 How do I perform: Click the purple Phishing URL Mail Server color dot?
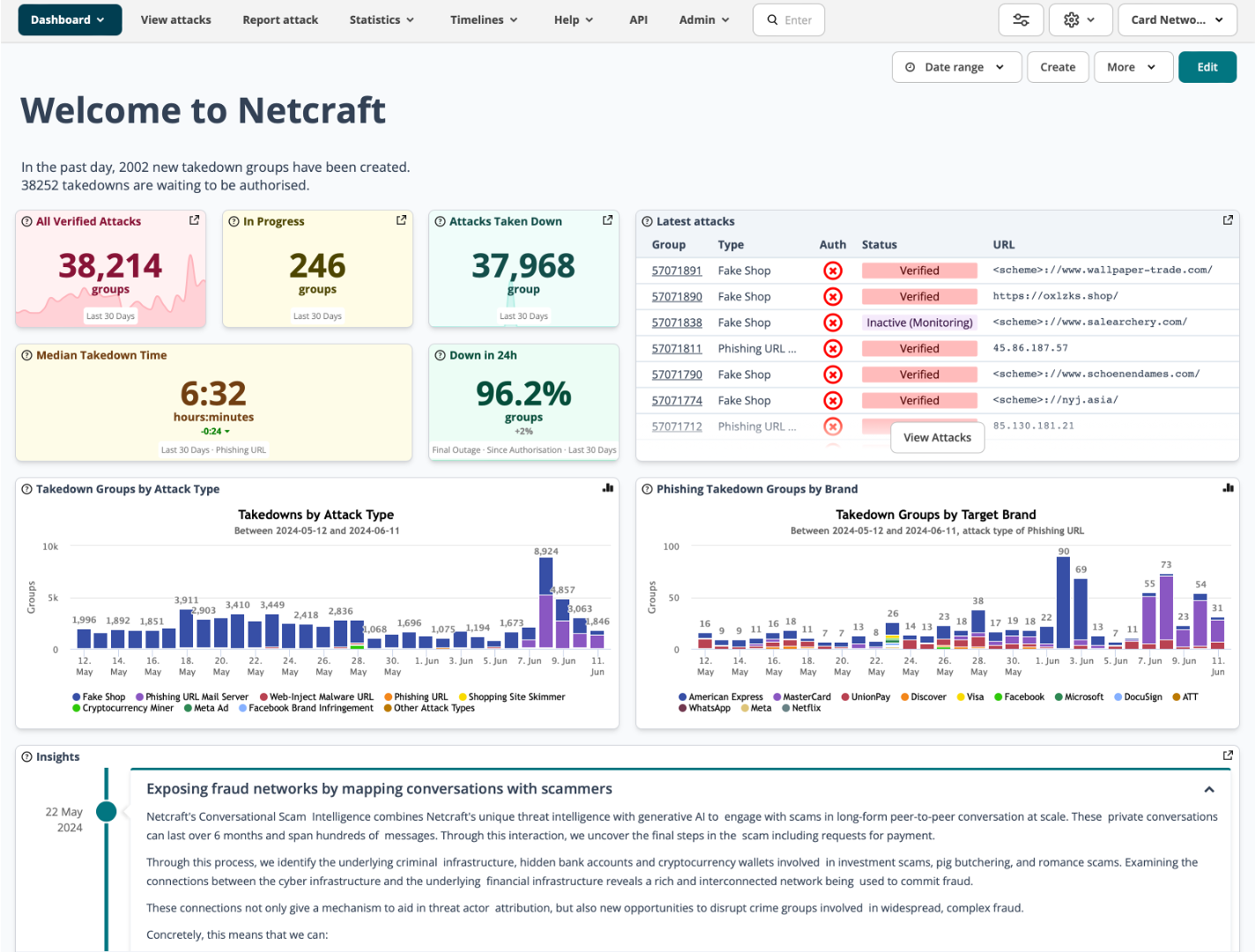138,696
